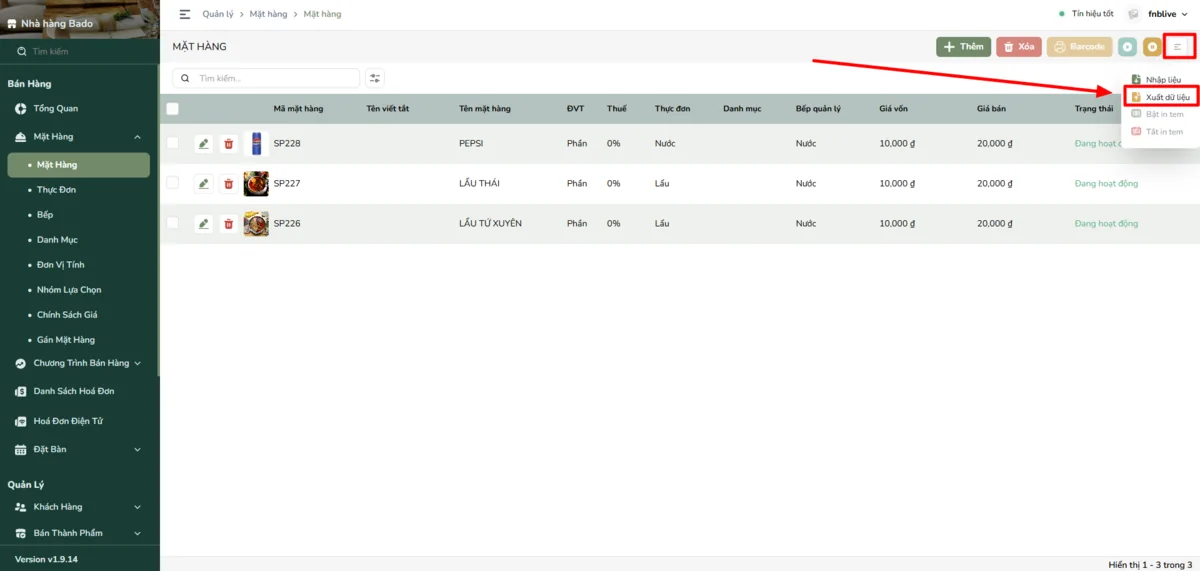Click the red Xóa delete button

click(x=1019, y=47)
